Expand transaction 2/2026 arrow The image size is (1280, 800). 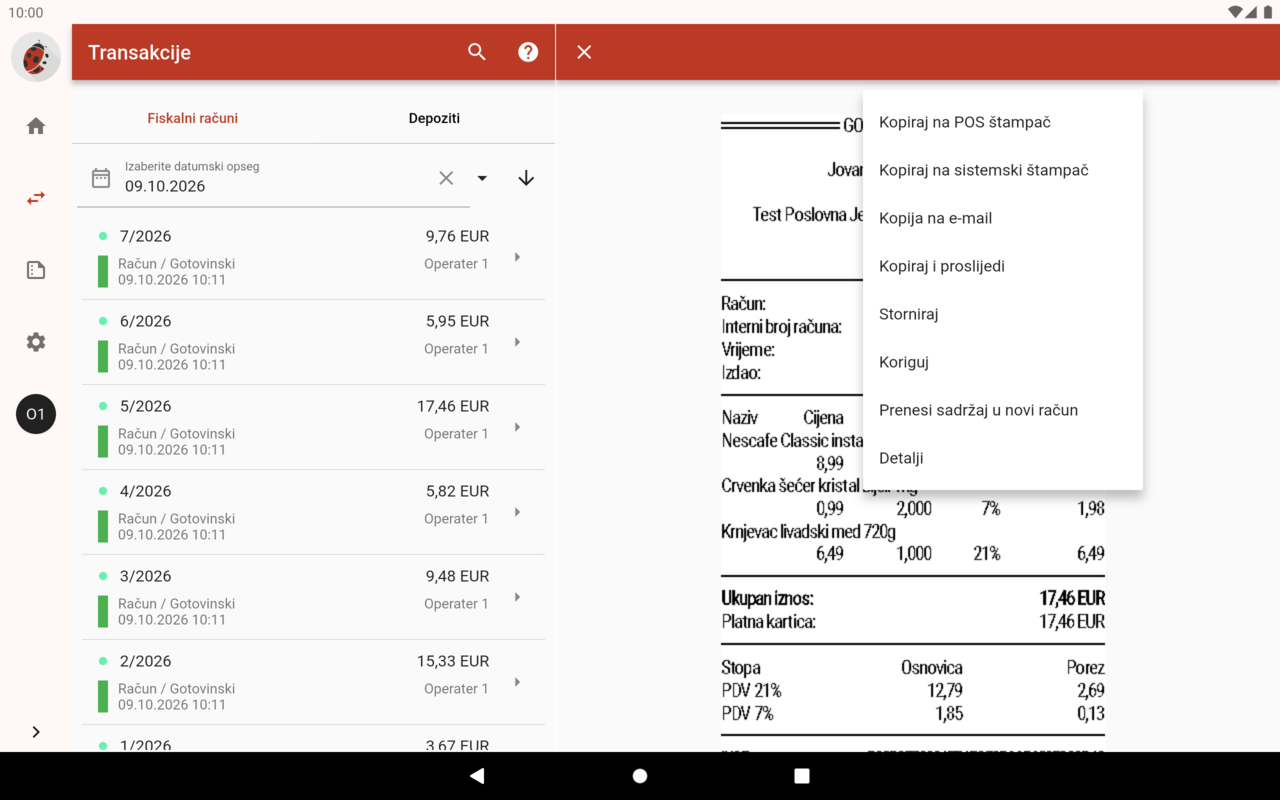[517, 682]
